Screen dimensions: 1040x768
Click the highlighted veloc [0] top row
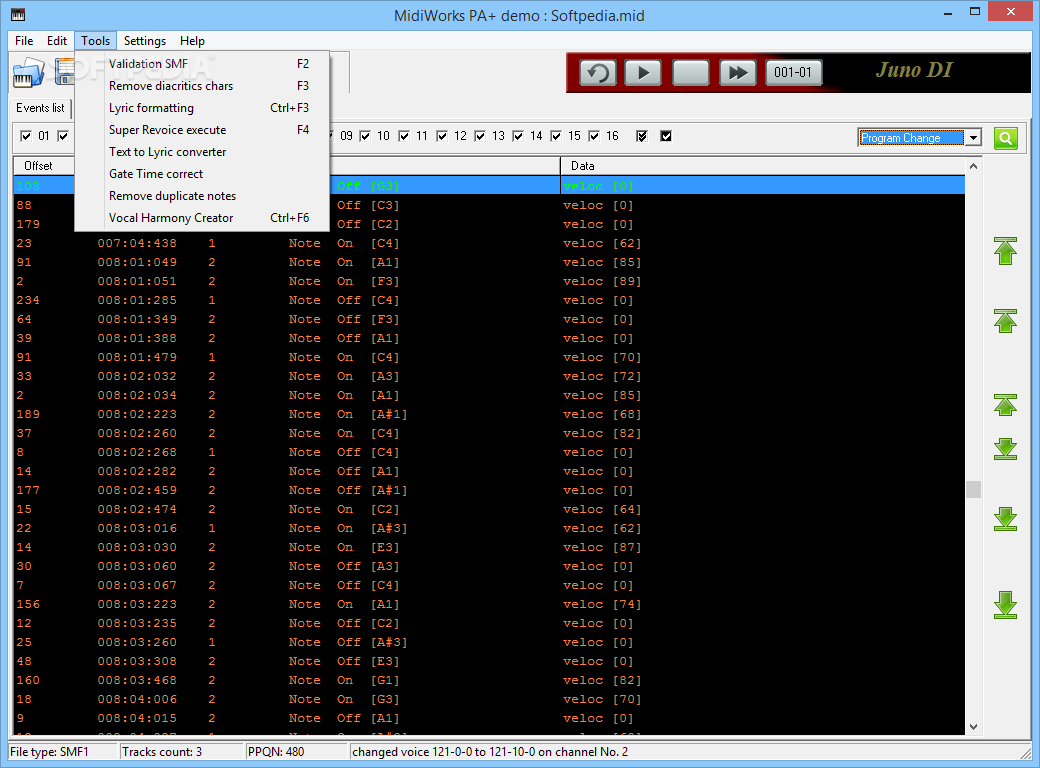coord(598,186)
